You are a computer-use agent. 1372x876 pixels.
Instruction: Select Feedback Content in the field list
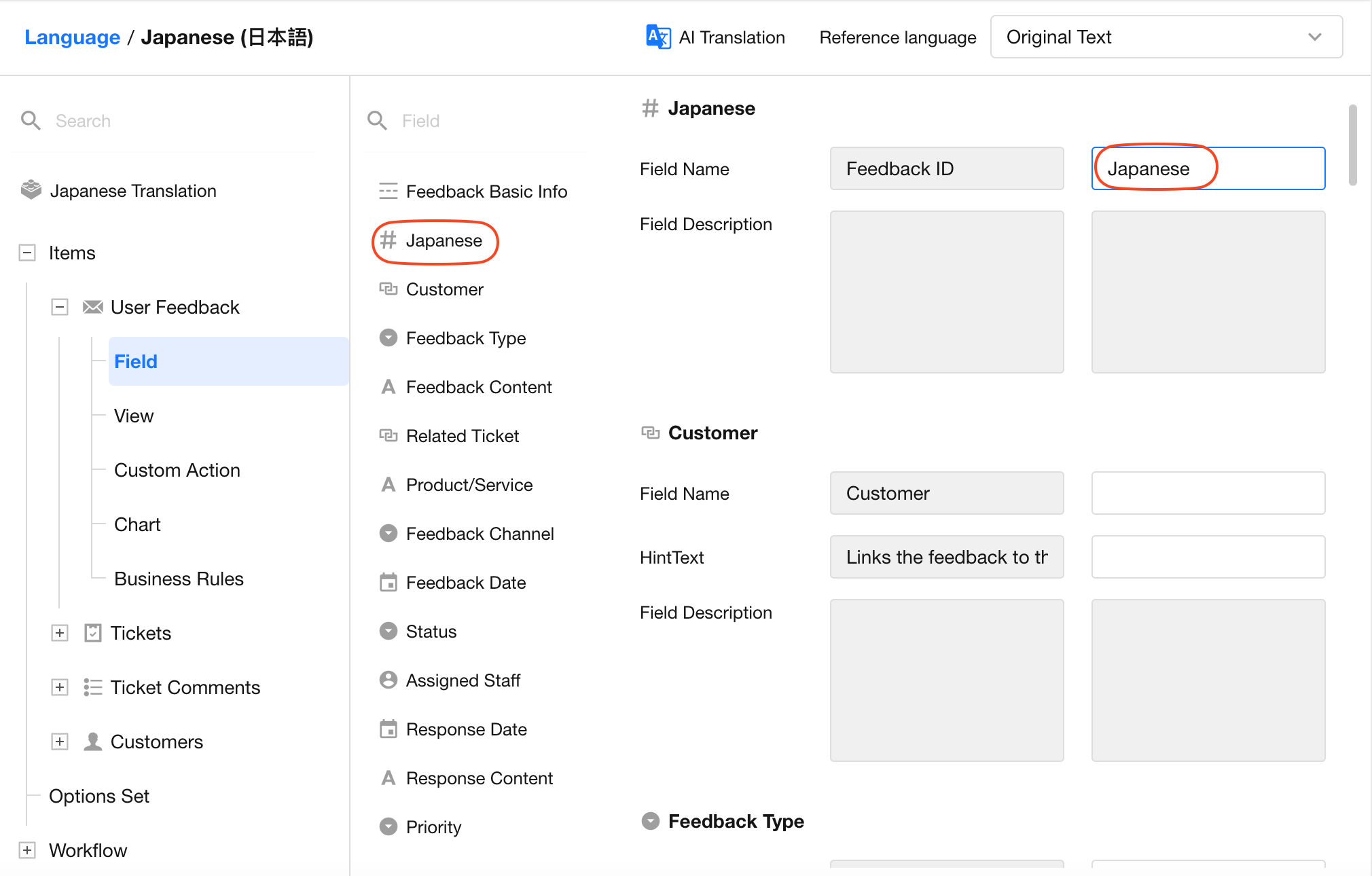point(478,387)
